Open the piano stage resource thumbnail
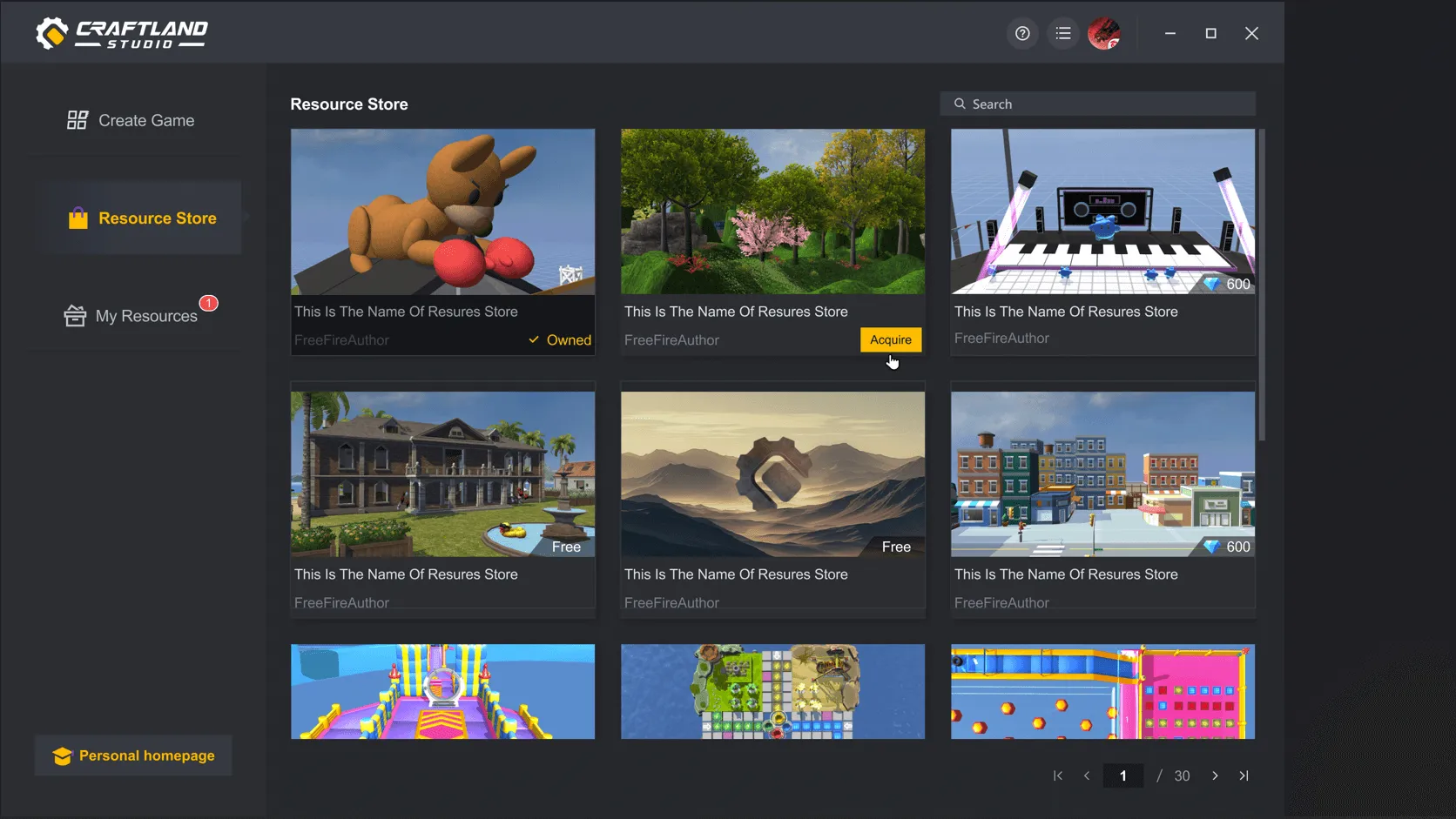The image size is (1456, 819). click(1102, 211)
